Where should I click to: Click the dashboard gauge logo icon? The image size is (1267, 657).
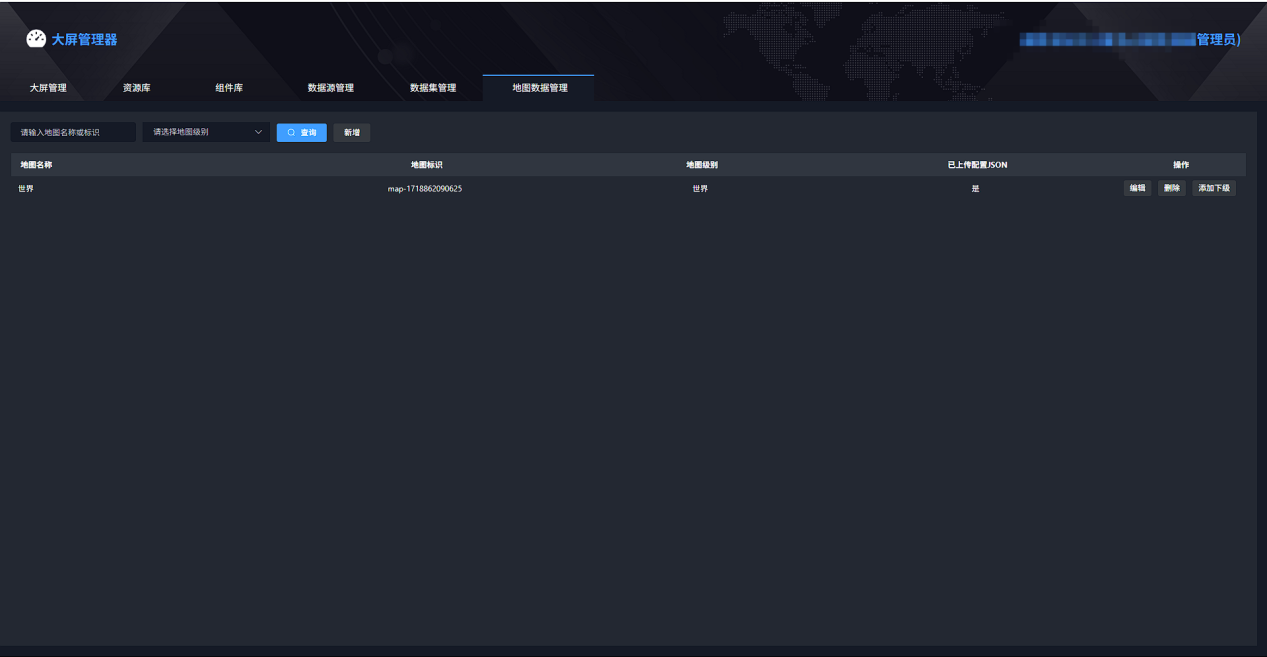coord(36,39)
